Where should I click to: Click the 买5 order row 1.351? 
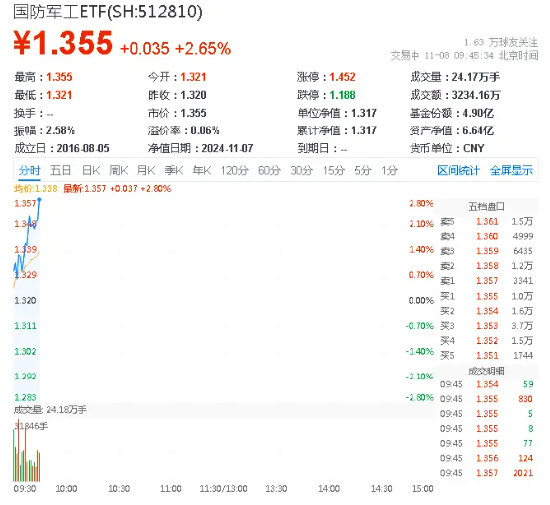pos(487,356)
